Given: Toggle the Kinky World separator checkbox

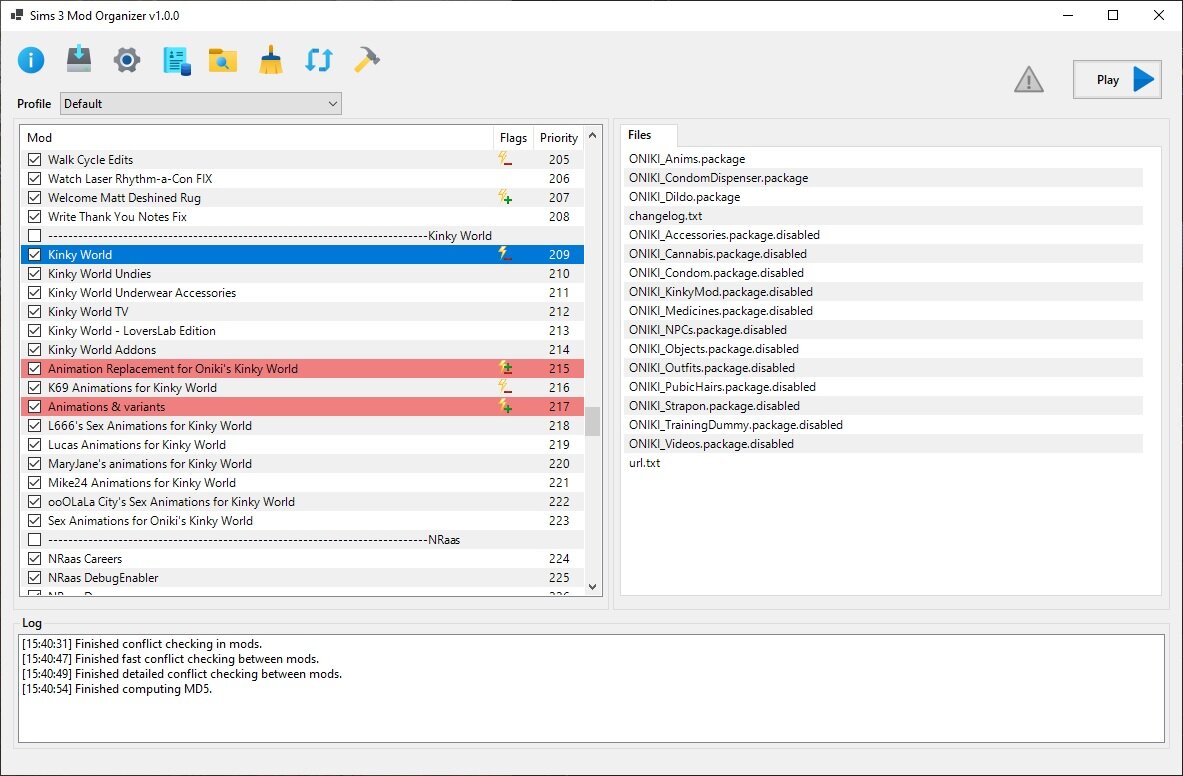Looking at the screenshot, I should click(34, 235).
